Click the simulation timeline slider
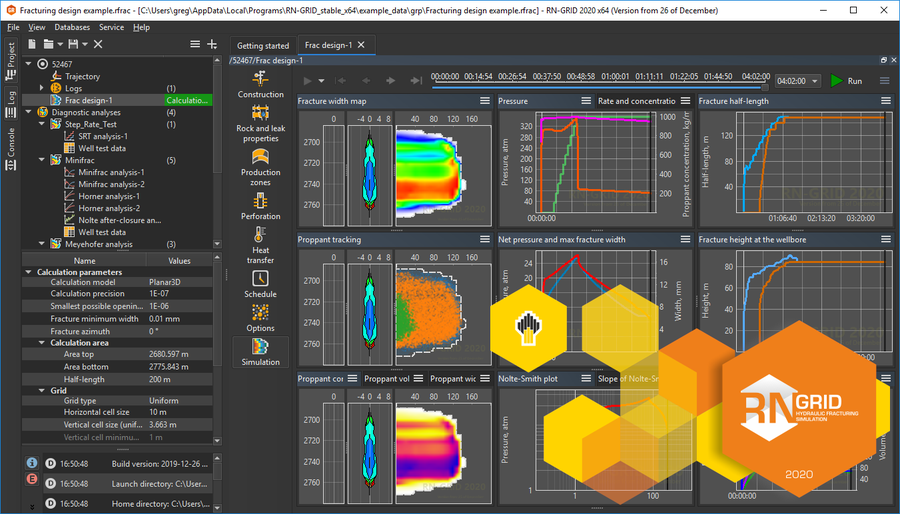900x514 pixels. (600, 86)
